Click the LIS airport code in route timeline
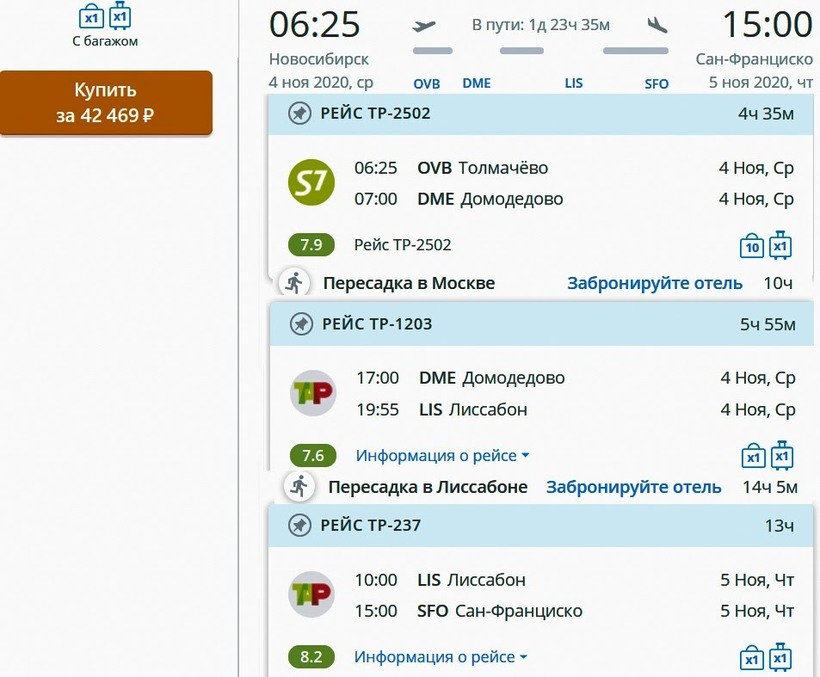Image resolution: width=820 pixels, height=677 pixels. click(x=573, y=84)
